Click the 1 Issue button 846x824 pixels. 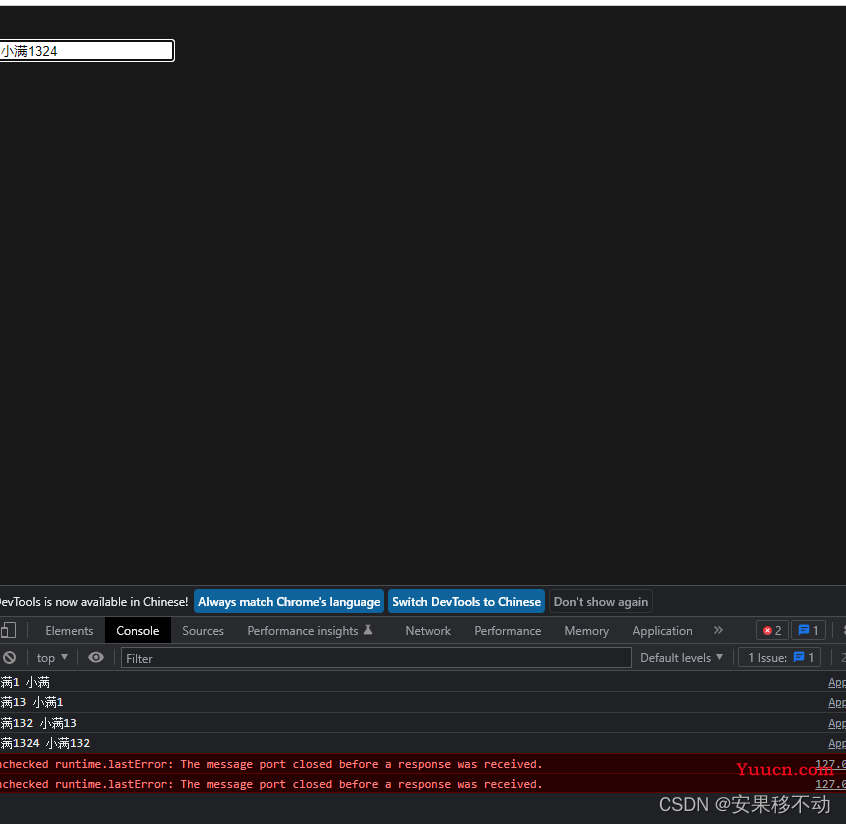pos(780,658)
